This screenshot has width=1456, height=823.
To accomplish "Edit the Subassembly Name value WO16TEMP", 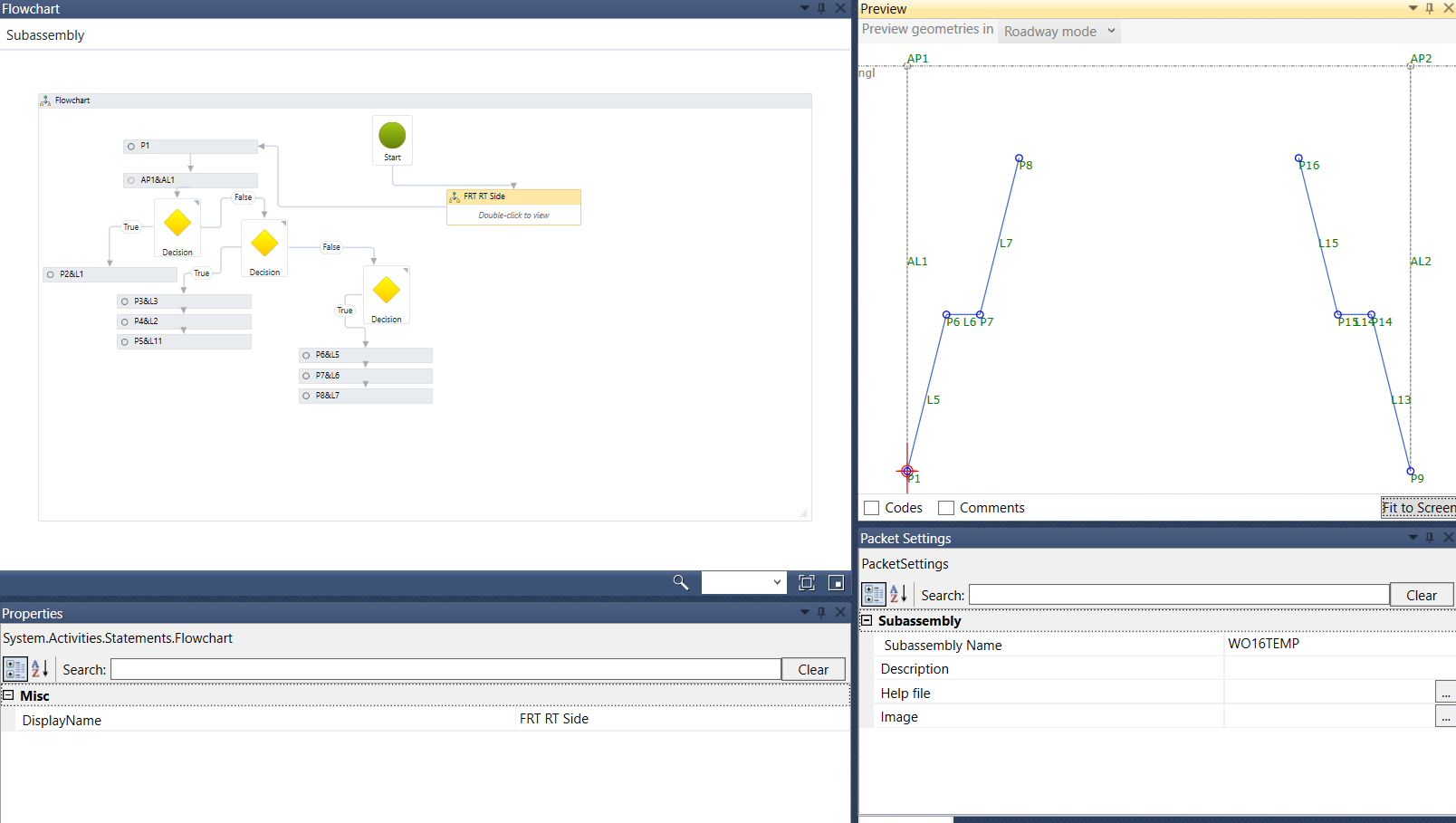I will click(x=1340, y=644).
